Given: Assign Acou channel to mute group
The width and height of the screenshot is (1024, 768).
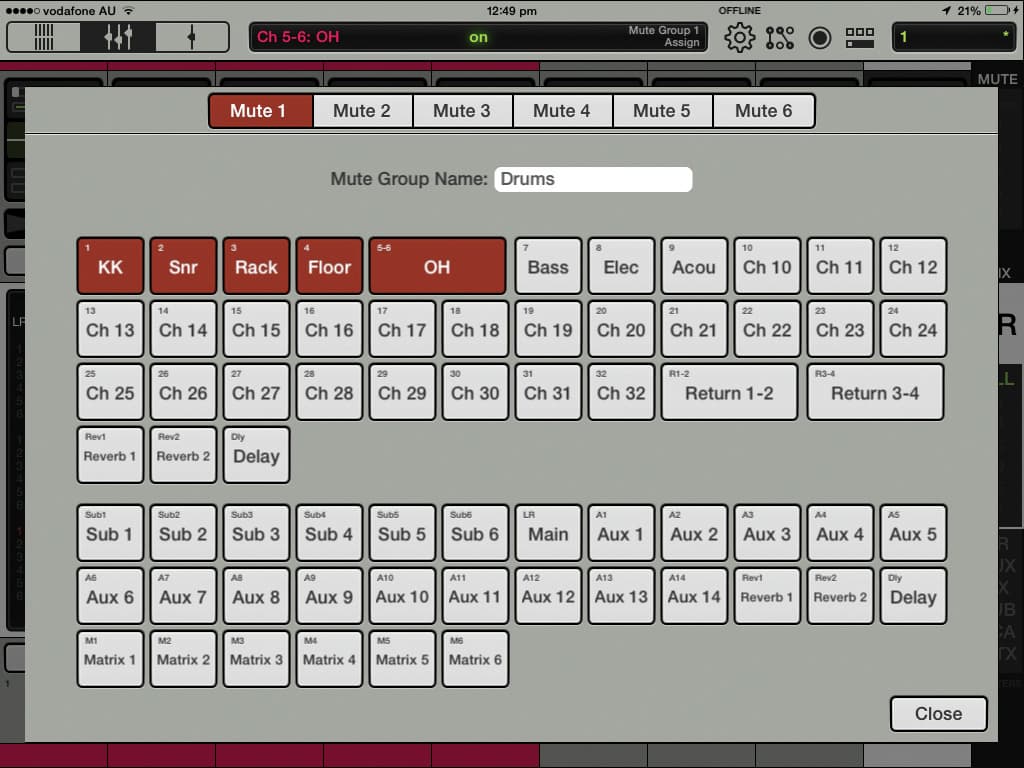Looking at the screenshot, I should click(694, 266).
